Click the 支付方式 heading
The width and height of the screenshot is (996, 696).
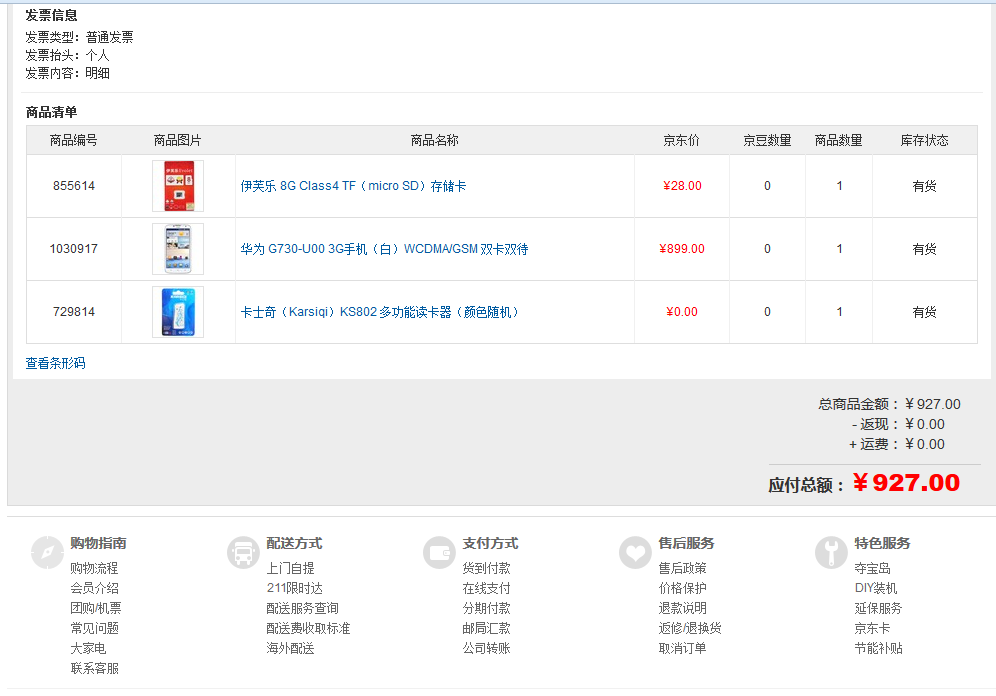coord(490,543)
